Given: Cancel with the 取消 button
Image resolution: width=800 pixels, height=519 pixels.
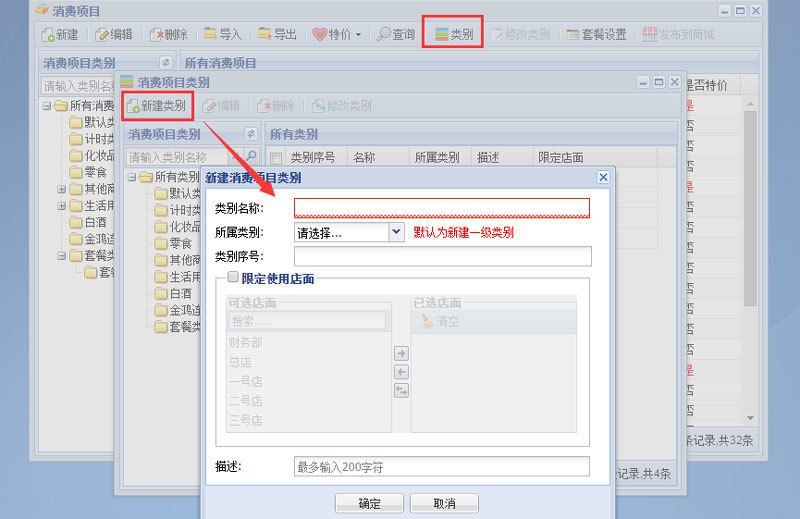Looking at the screenshot, I should (x=444, y=503).
